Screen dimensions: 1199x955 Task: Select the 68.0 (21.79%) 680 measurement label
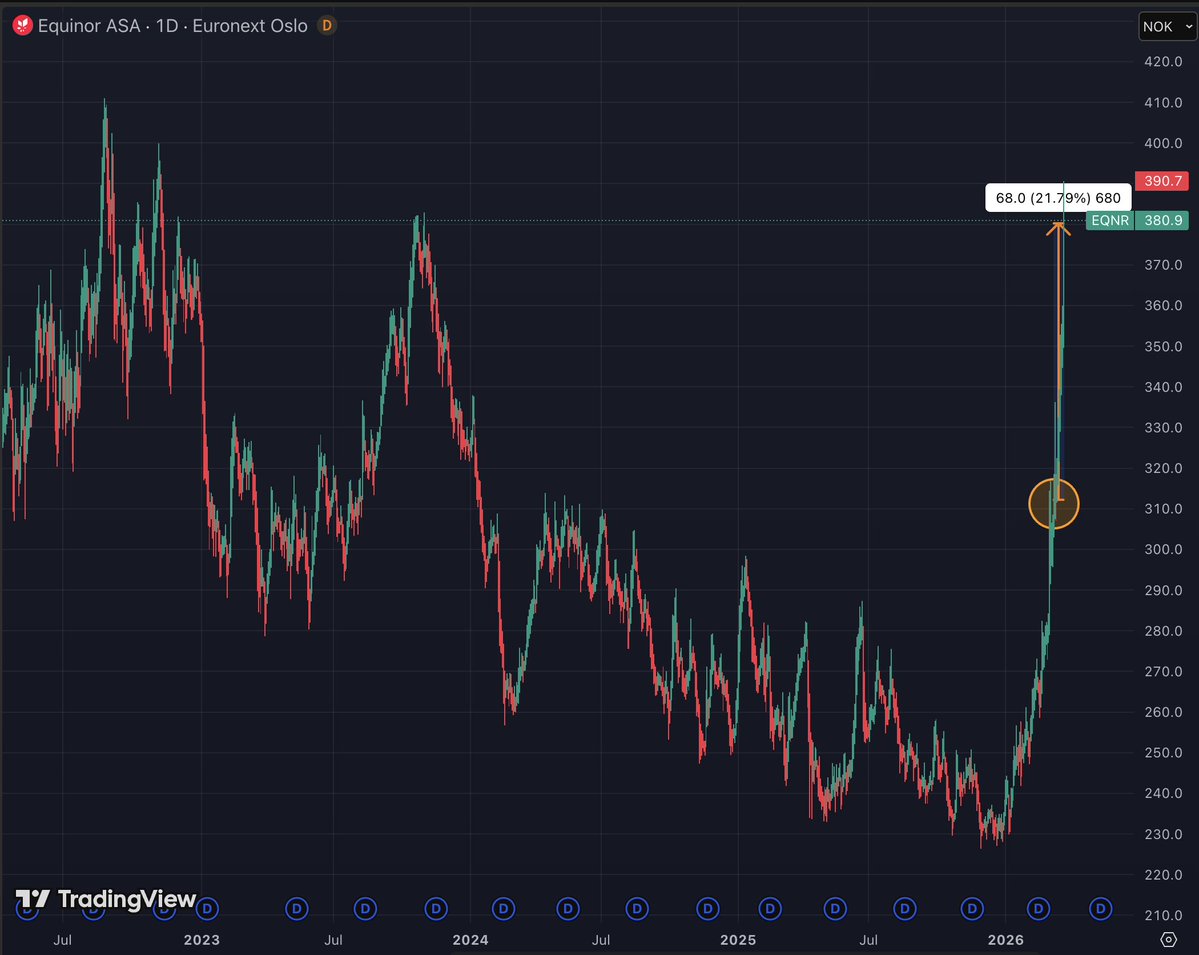coord(1058,198)
